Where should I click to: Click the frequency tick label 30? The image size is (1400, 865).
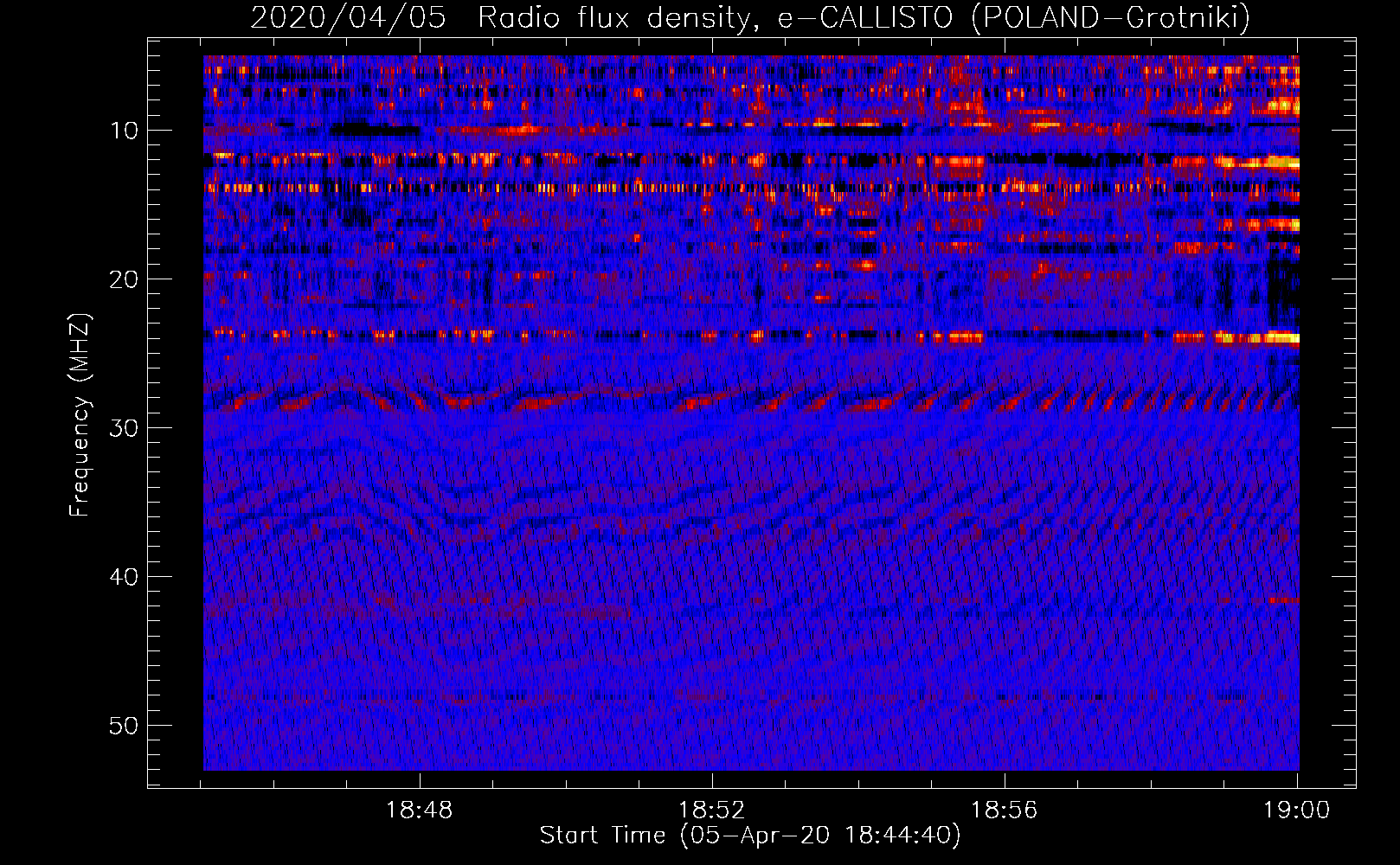click(125, 428)
